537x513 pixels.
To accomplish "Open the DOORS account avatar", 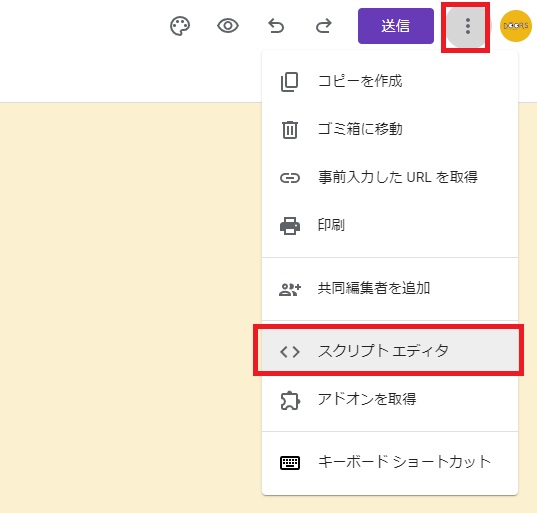I will pyautogui.click(x=516, y=26).
